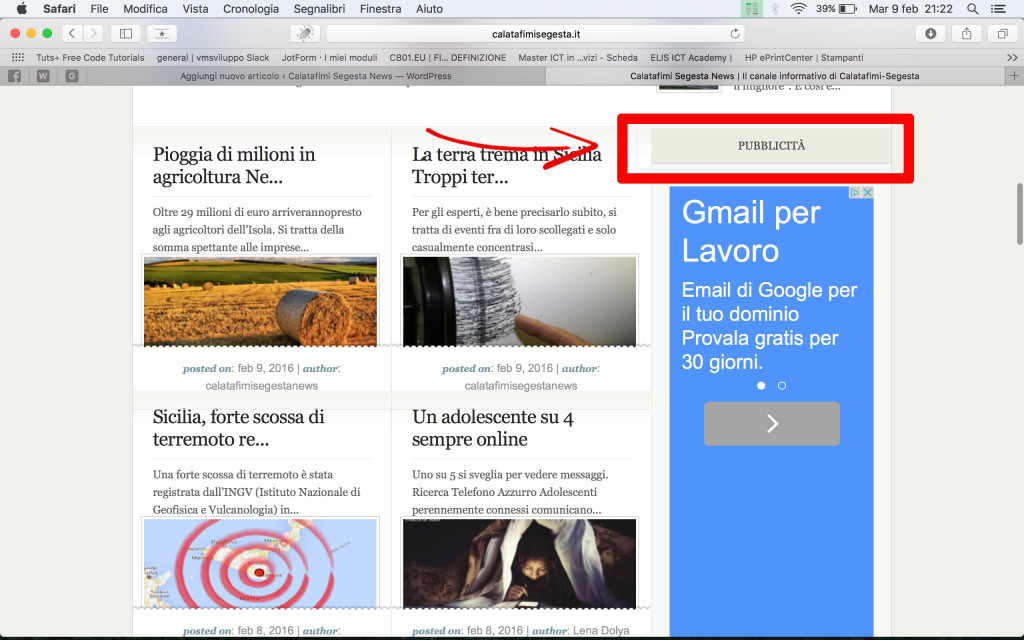The height and width of the screenshot is (640, 1024).
Task: Click the red close window button
Action: pyautogui.click(x=15, y=33)
